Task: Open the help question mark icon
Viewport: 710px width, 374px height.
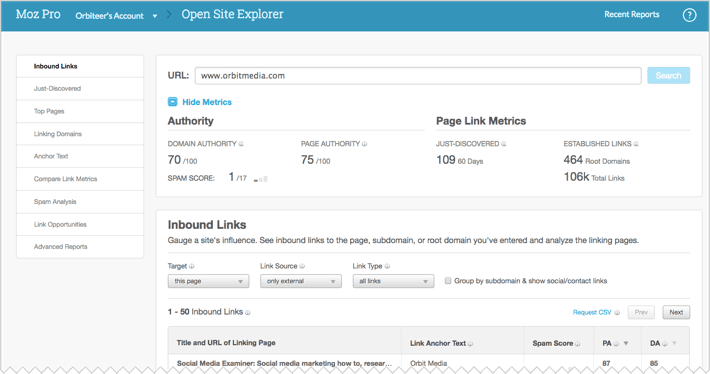Action: (689, 15)
